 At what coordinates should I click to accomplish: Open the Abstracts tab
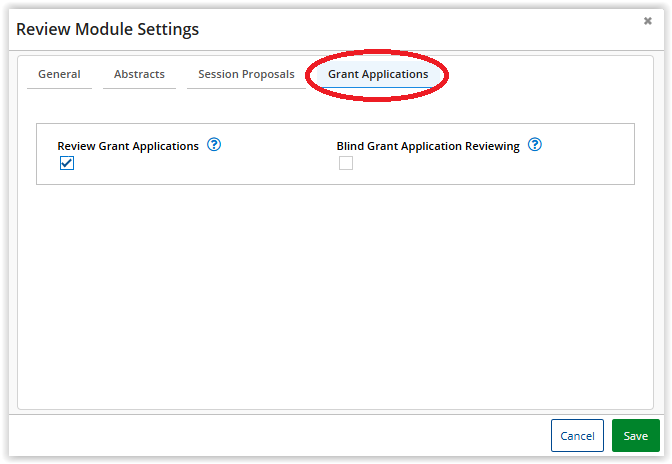point(139,75)
